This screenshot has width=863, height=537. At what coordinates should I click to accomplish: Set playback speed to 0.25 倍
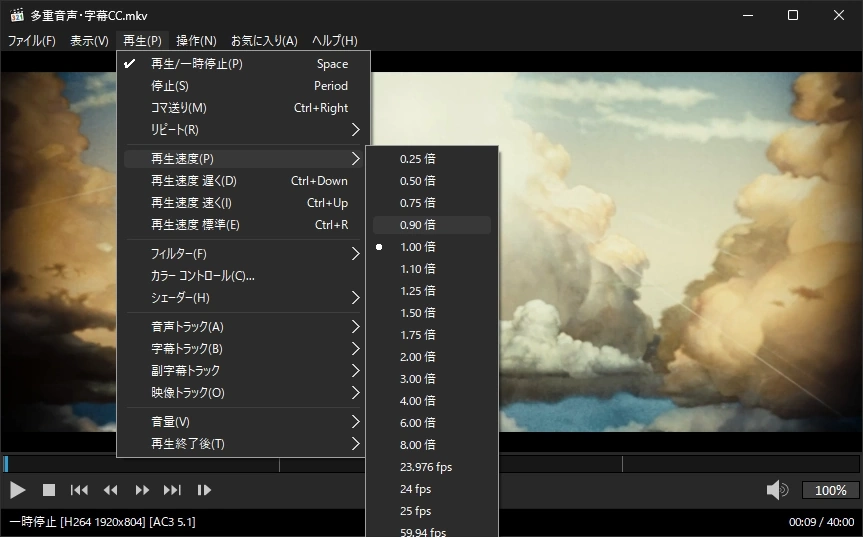432,159
